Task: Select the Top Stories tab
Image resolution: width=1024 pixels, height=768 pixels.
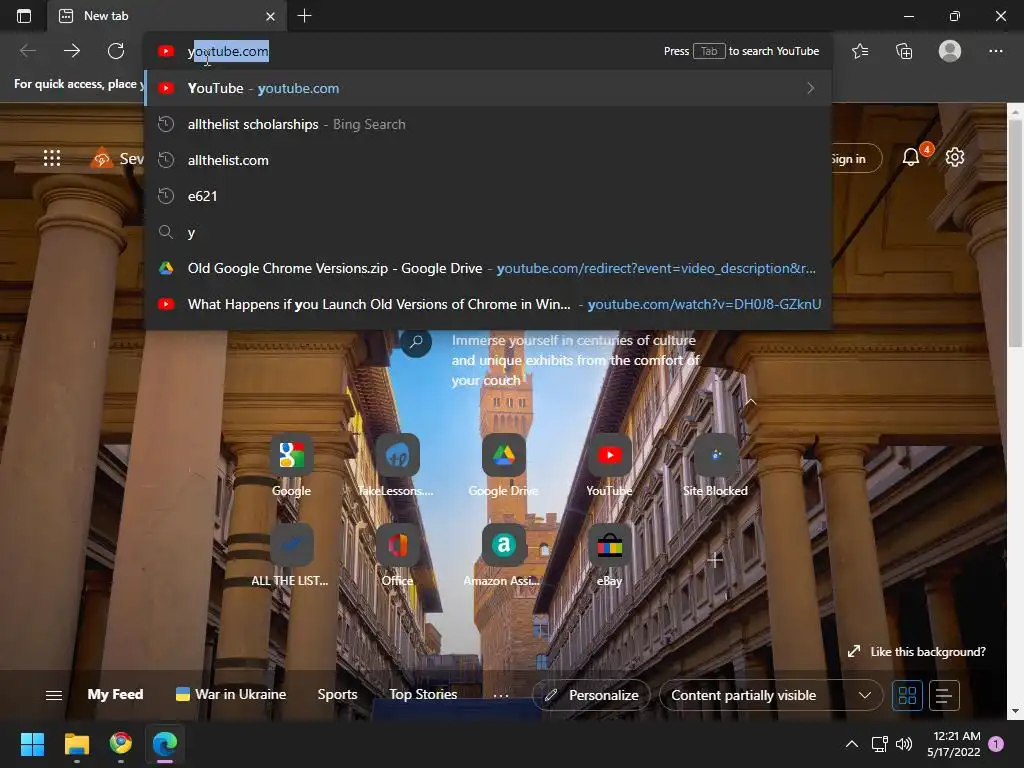Action: (423, 694)
